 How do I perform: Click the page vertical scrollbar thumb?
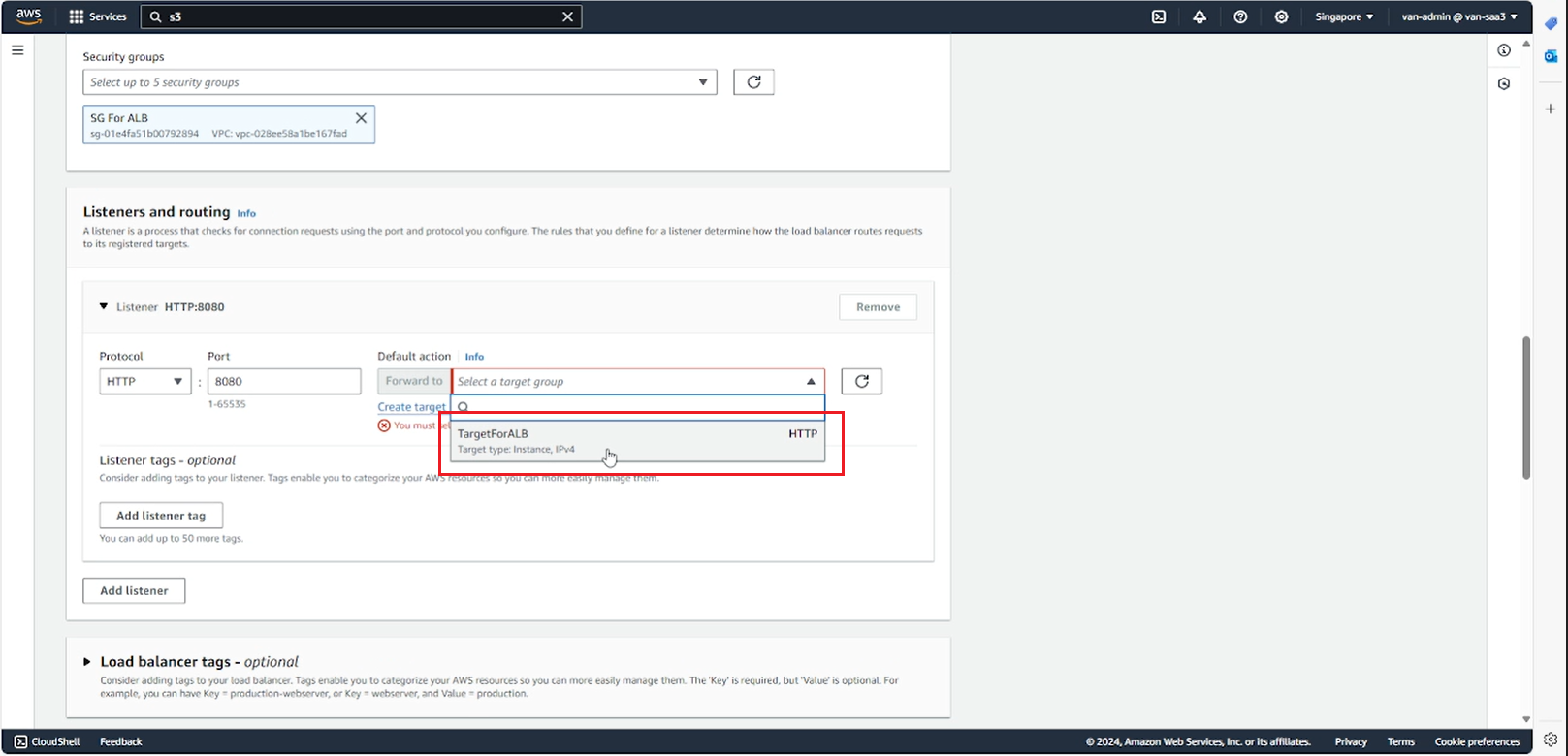point(1526,407)
